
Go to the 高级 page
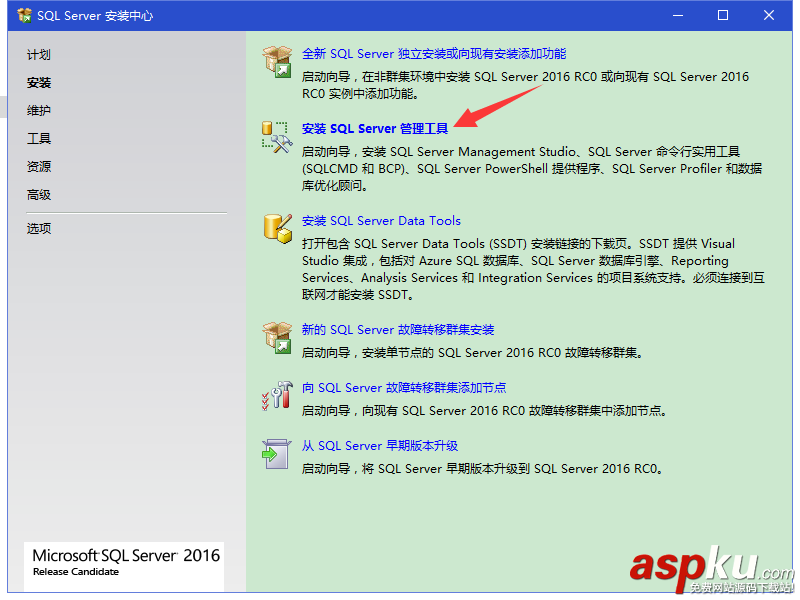[x=39, y=195]
